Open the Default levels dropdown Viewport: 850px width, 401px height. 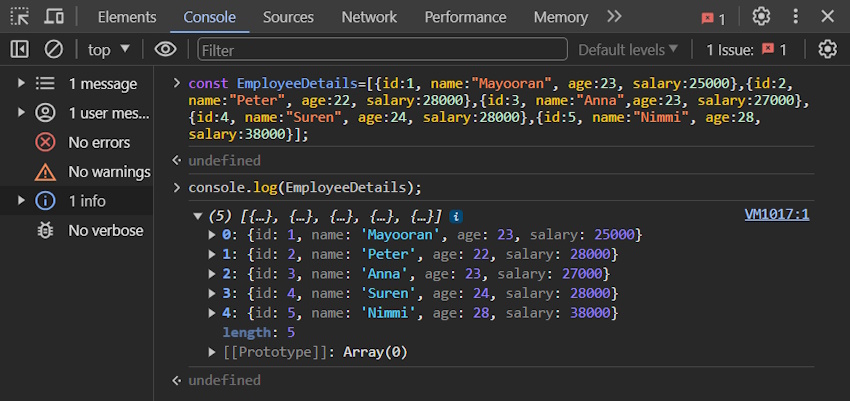tap(628, 50)
